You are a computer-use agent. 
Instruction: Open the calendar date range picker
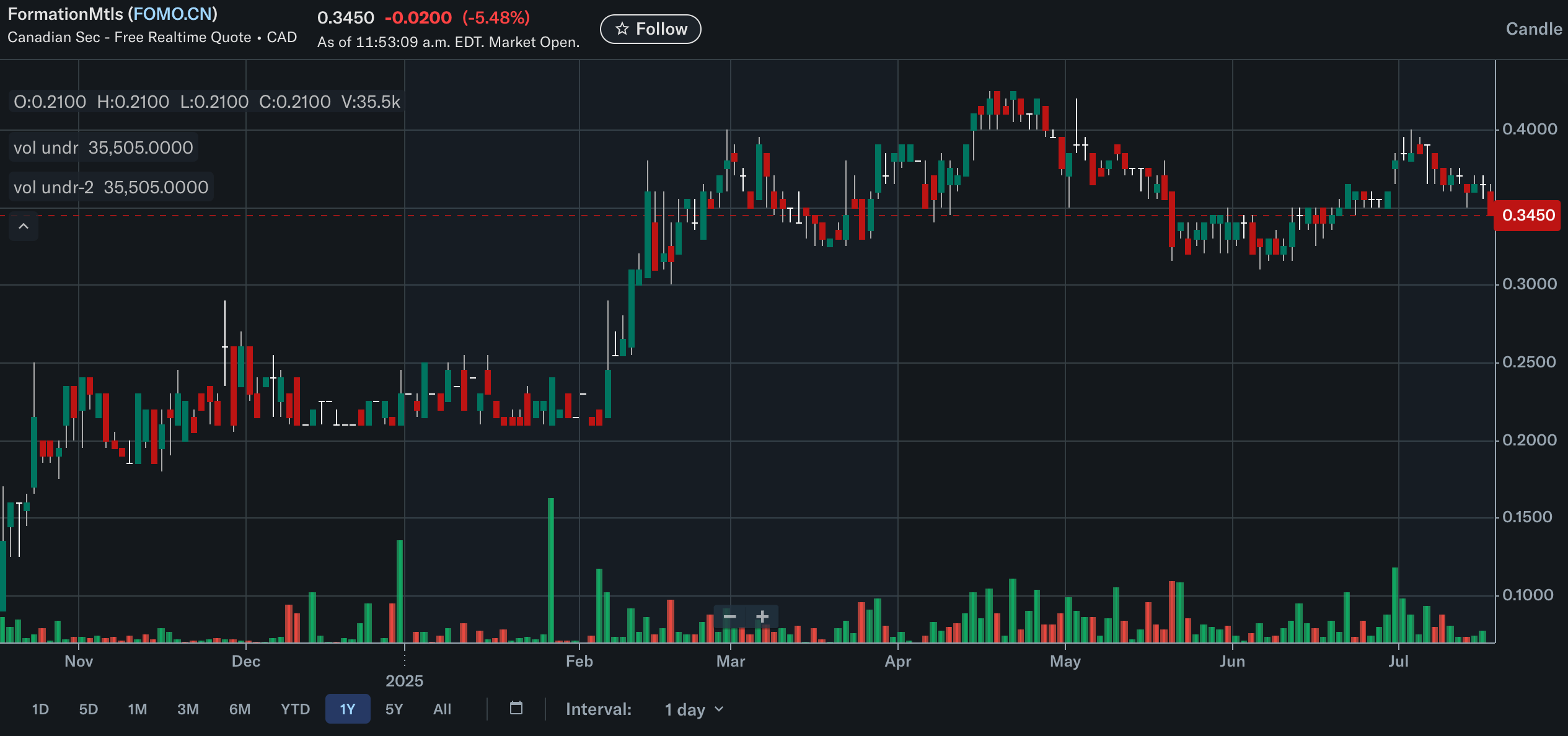point(516,708)
